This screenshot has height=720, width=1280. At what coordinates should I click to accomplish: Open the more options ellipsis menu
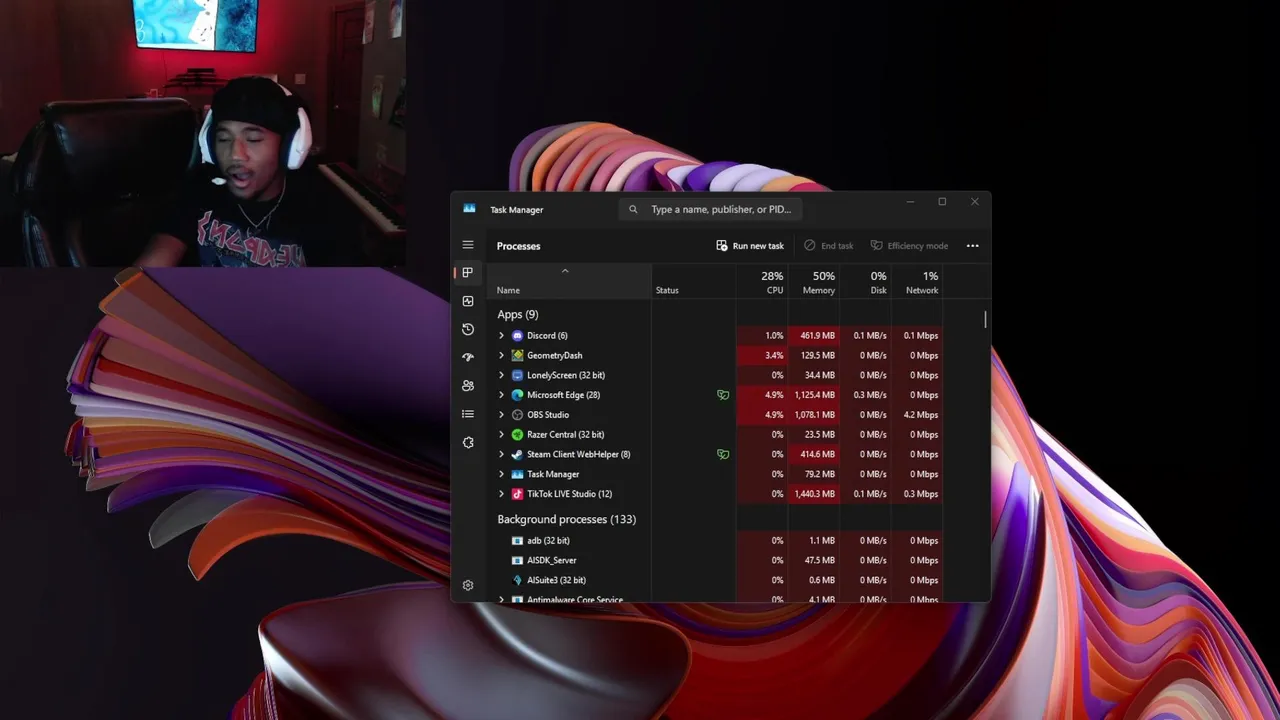972,246
